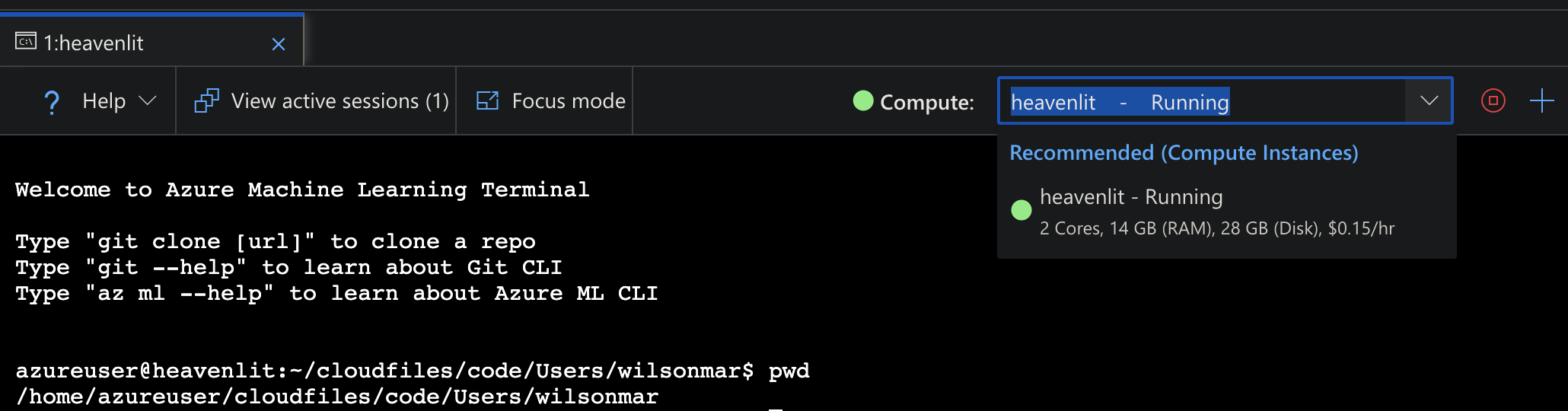Click the terminal prompt line with pwd
The height and width of the screenshot is (411, 1568).
[x=411, y=371]
